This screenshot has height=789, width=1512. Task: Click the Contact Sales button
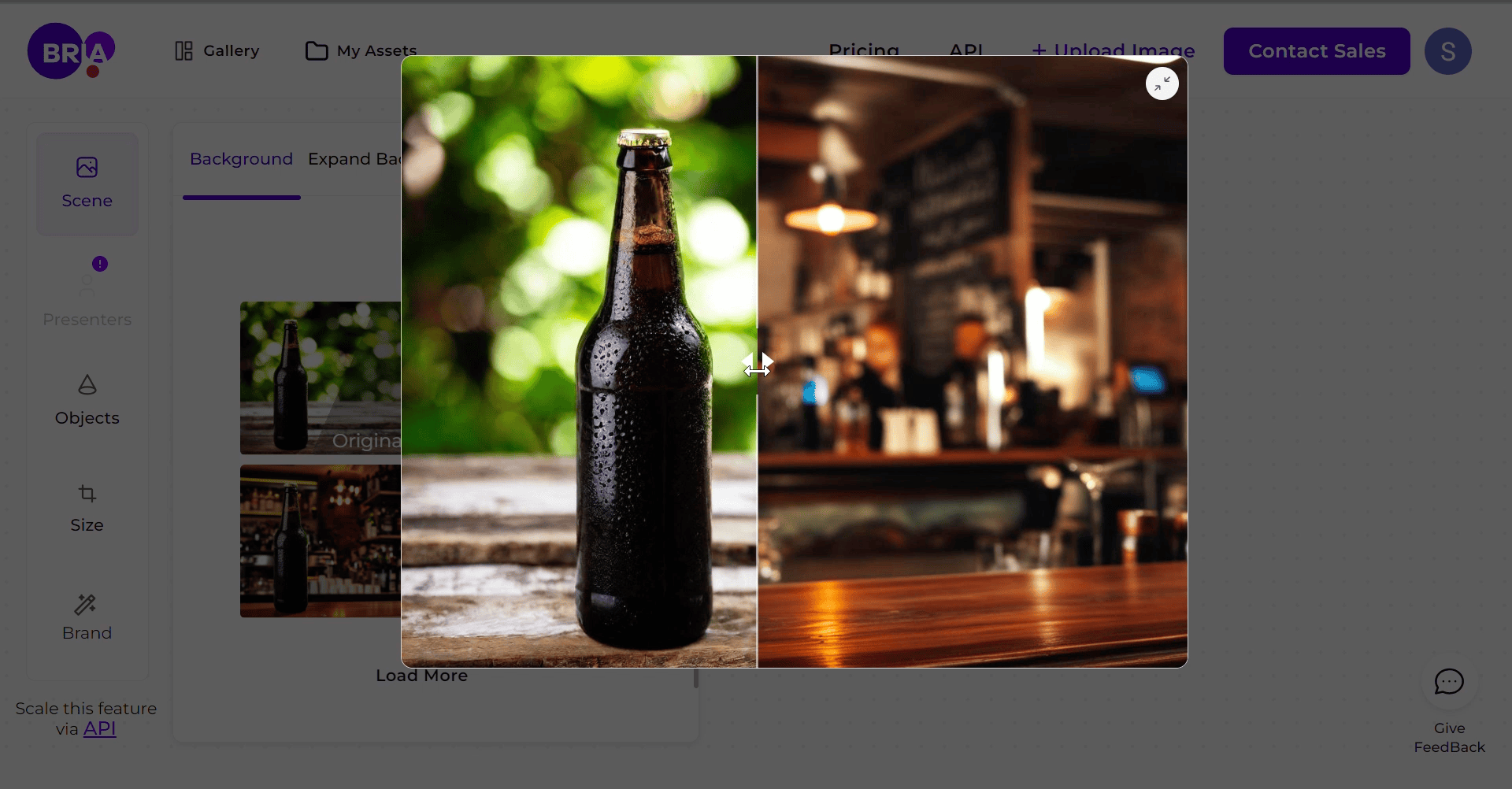[x=1316, y=51]
